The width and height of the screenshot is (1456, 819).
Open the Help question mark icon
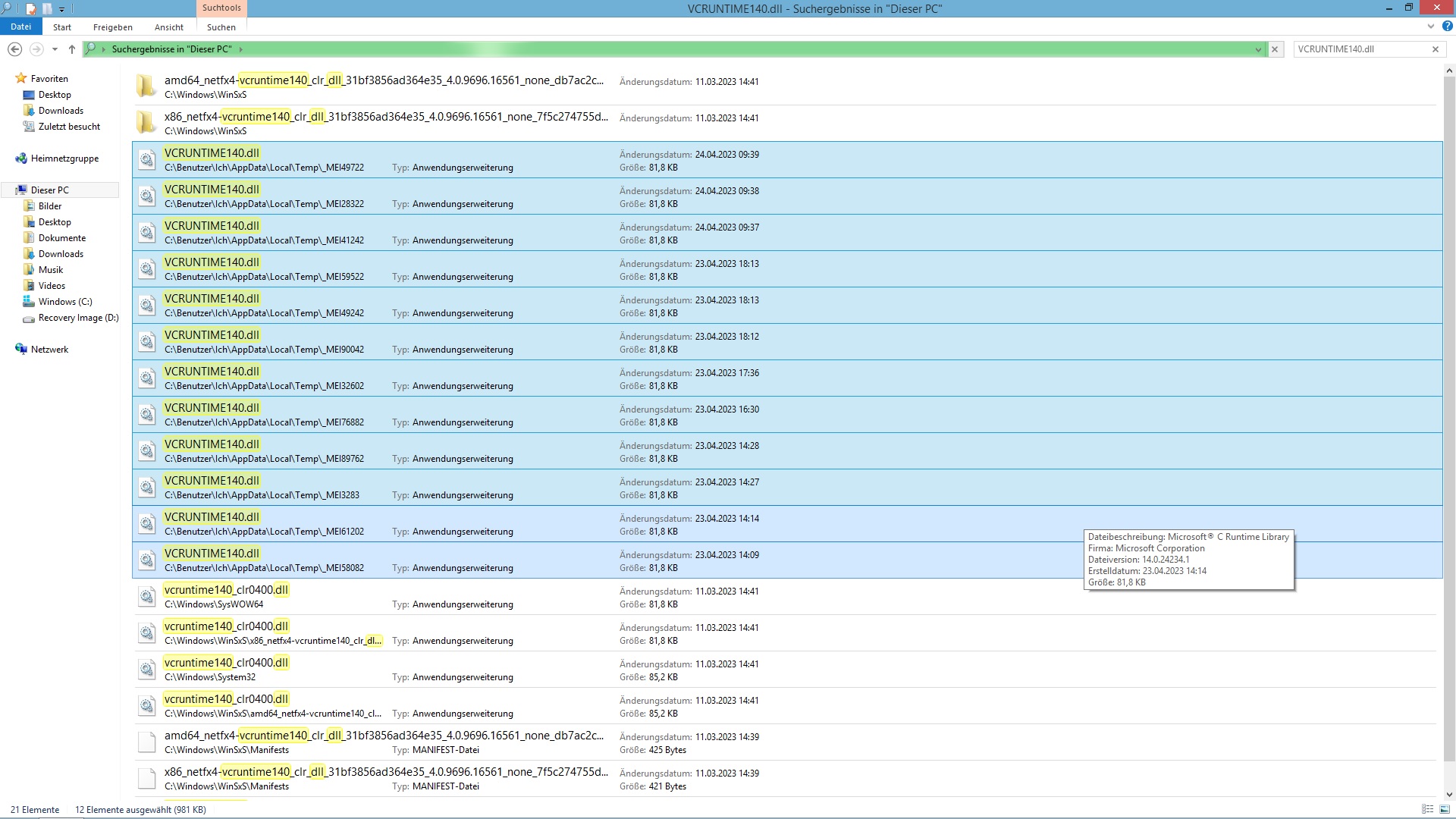(1447, 27)
